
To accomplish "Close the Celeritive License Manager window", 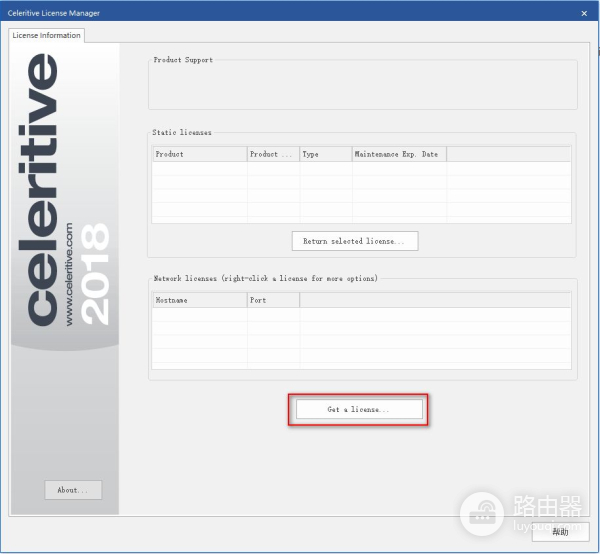I will (x=583, y=12).
